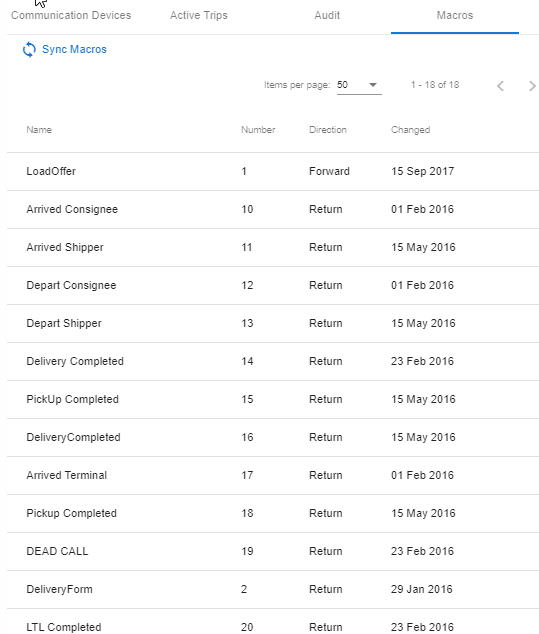The width and height of the screenshot is (539, 634).
Task: Click the Arrived Terminal row
Action: click(273, 476)
